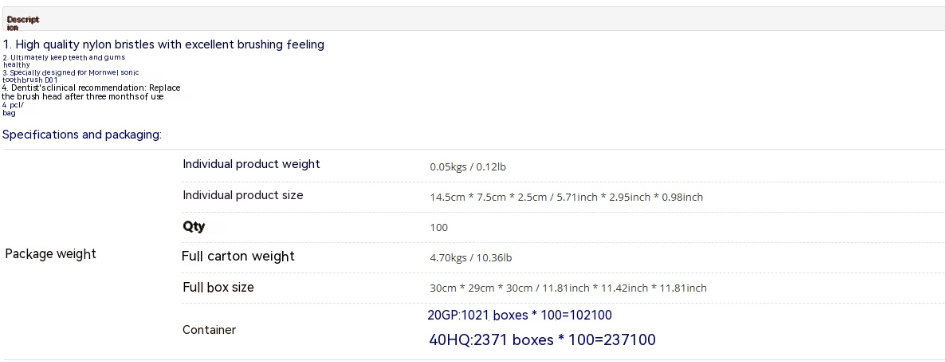Viewport: 945px width, 362px height.
Task: Click the Package weight row label
Action: [x=51, y=254]
